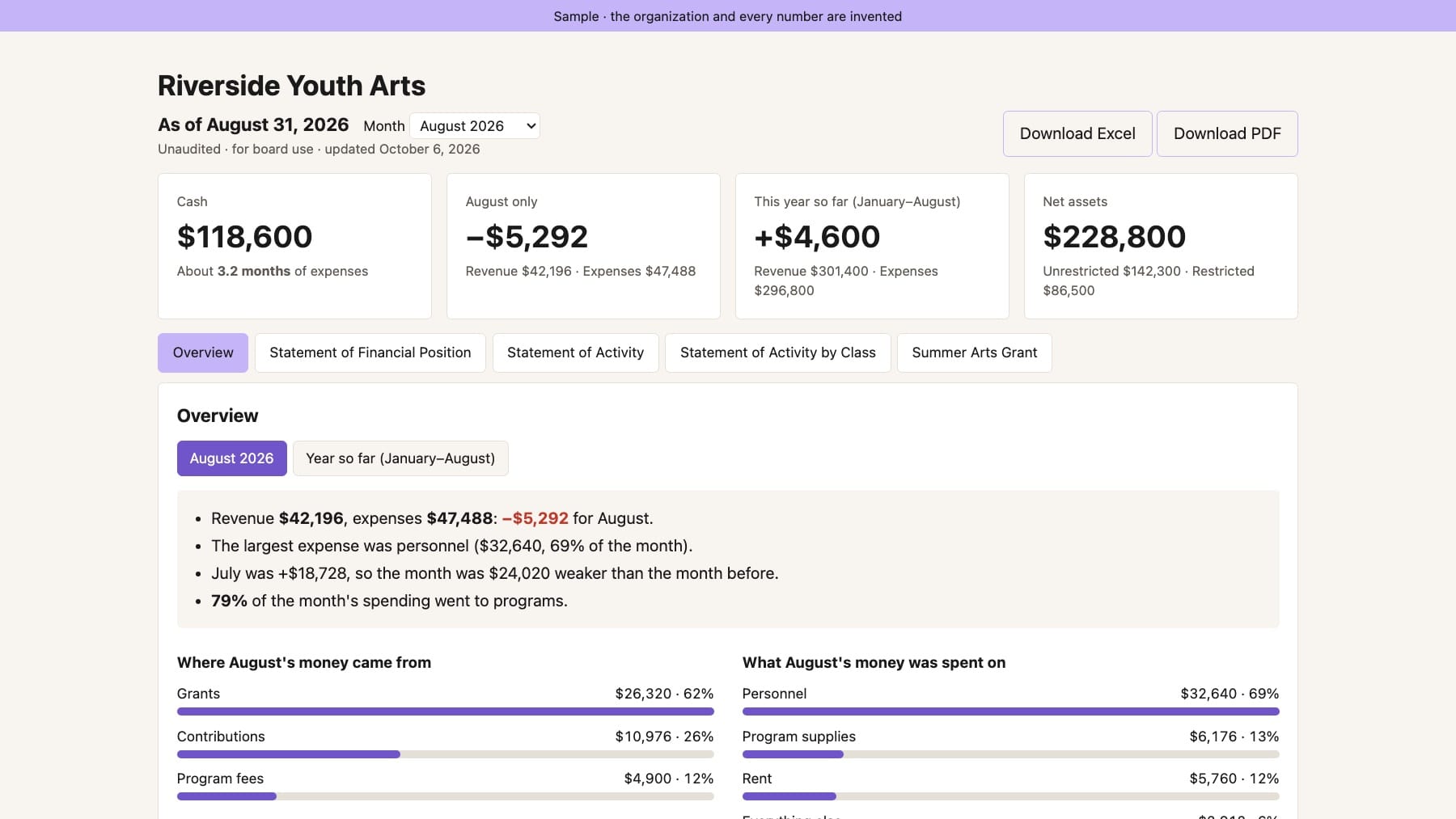Click the Program fees progress bar
Screen dimensions: 1456x819
pyautogui.click(x=446, y=796)
